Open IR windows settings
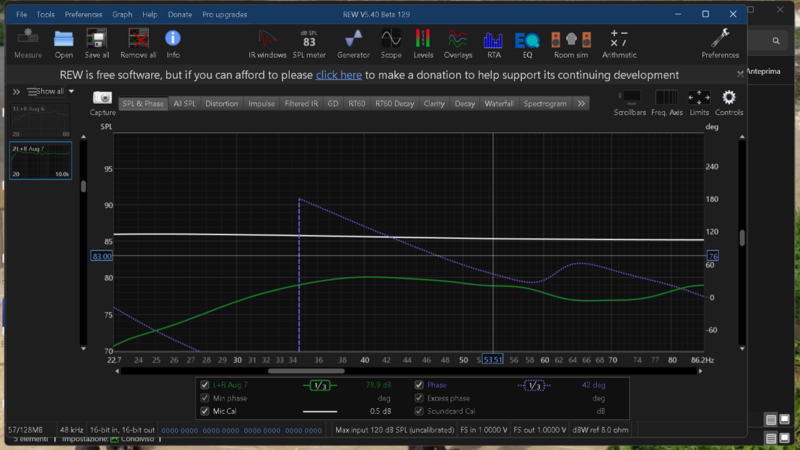Viewport: 800px width, 450px height. pyautogui.click(x=267, y=43)
